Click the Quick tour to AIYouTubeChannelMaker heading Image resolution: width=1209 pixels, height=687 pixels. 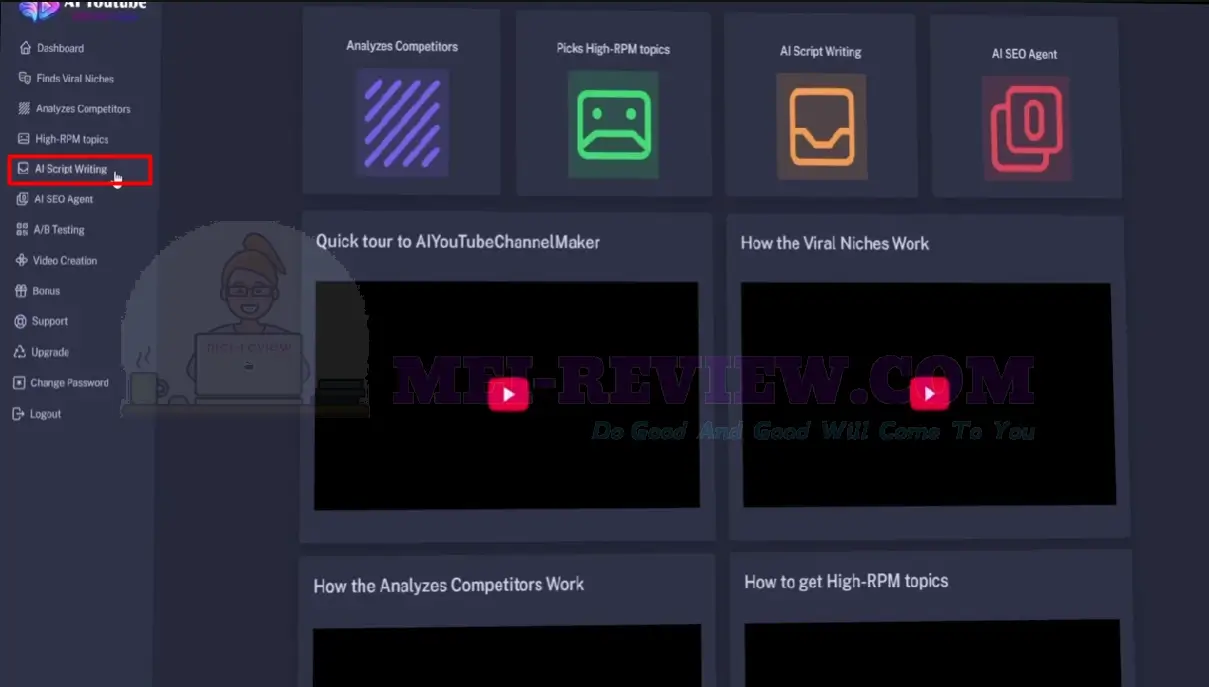coord(458,241)
